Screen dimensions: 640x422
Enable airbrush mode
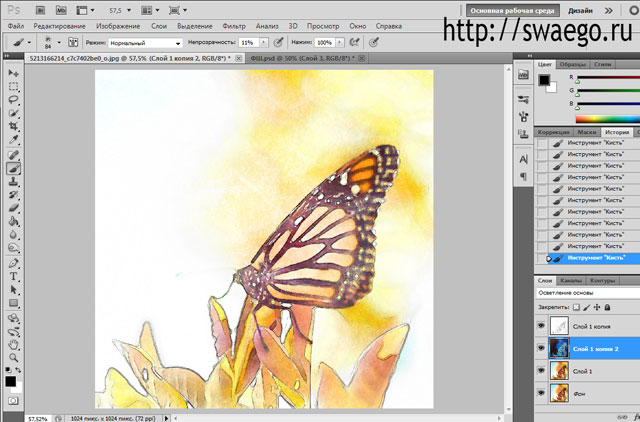(354, 42)
